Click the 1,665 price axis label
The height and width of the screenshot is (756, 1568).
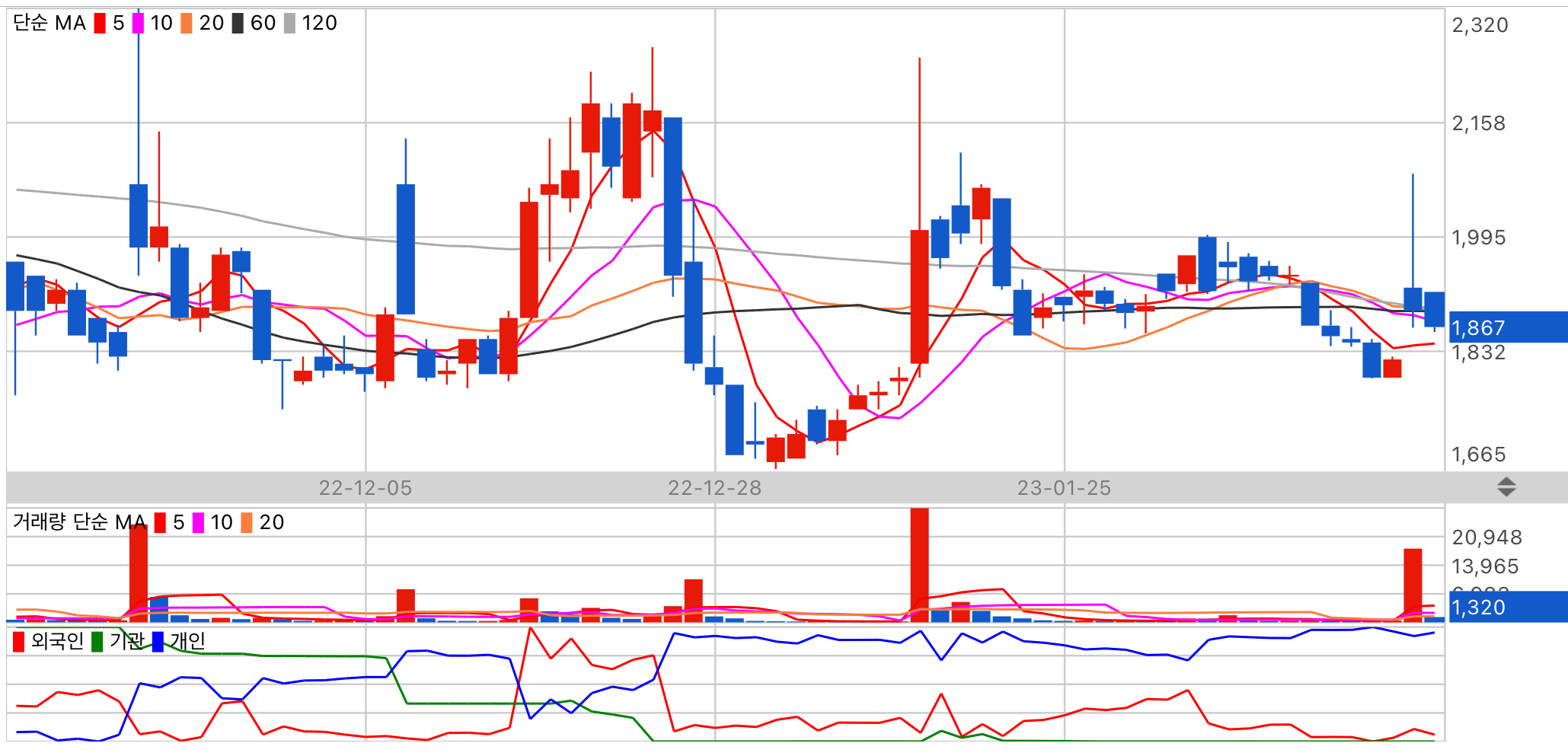pyautogui.click(x=1478, y=455)
